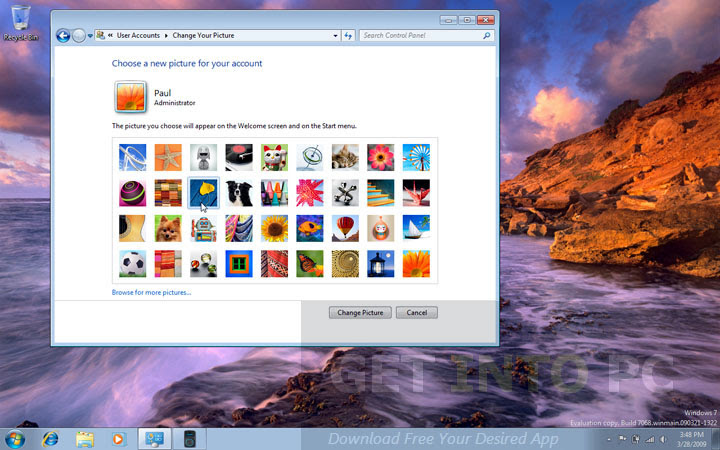Choose the pink and orange woven fabric picture

pyautogui.click(x=168, y=264)
